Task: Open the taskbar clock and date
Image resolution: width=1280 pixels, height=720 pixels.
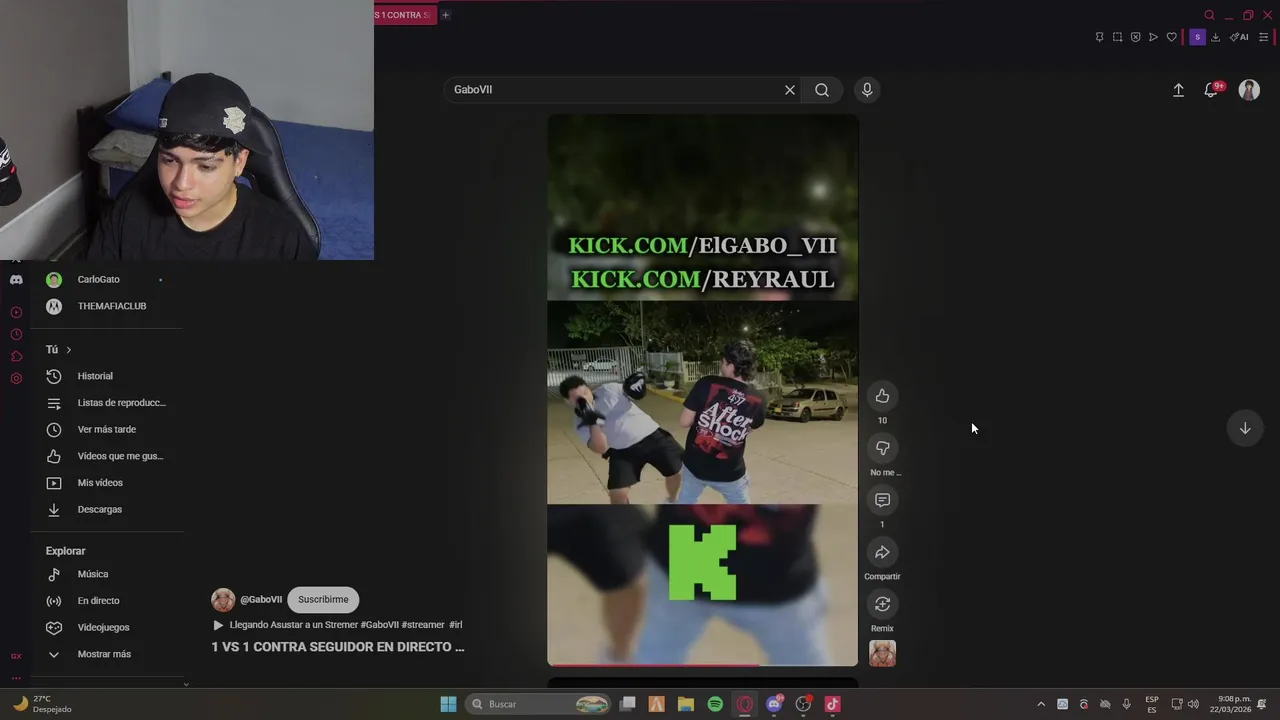Action: point(1230,704)
